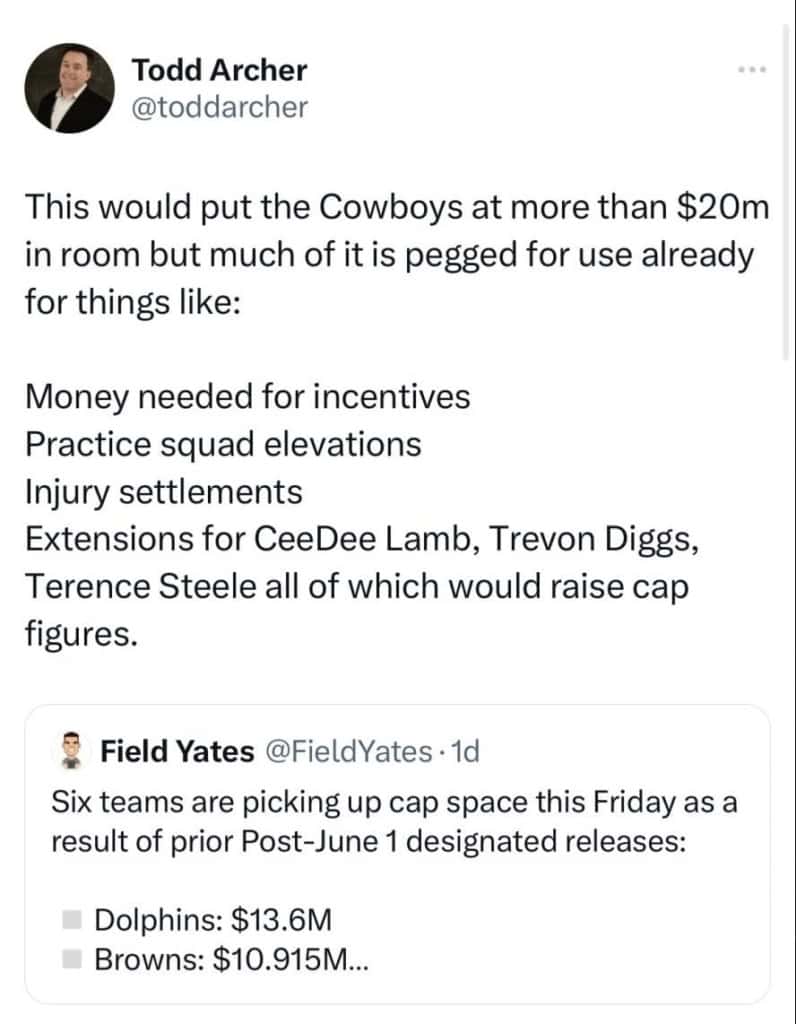Click the "Injury settlements" line

tap(164, 492)
